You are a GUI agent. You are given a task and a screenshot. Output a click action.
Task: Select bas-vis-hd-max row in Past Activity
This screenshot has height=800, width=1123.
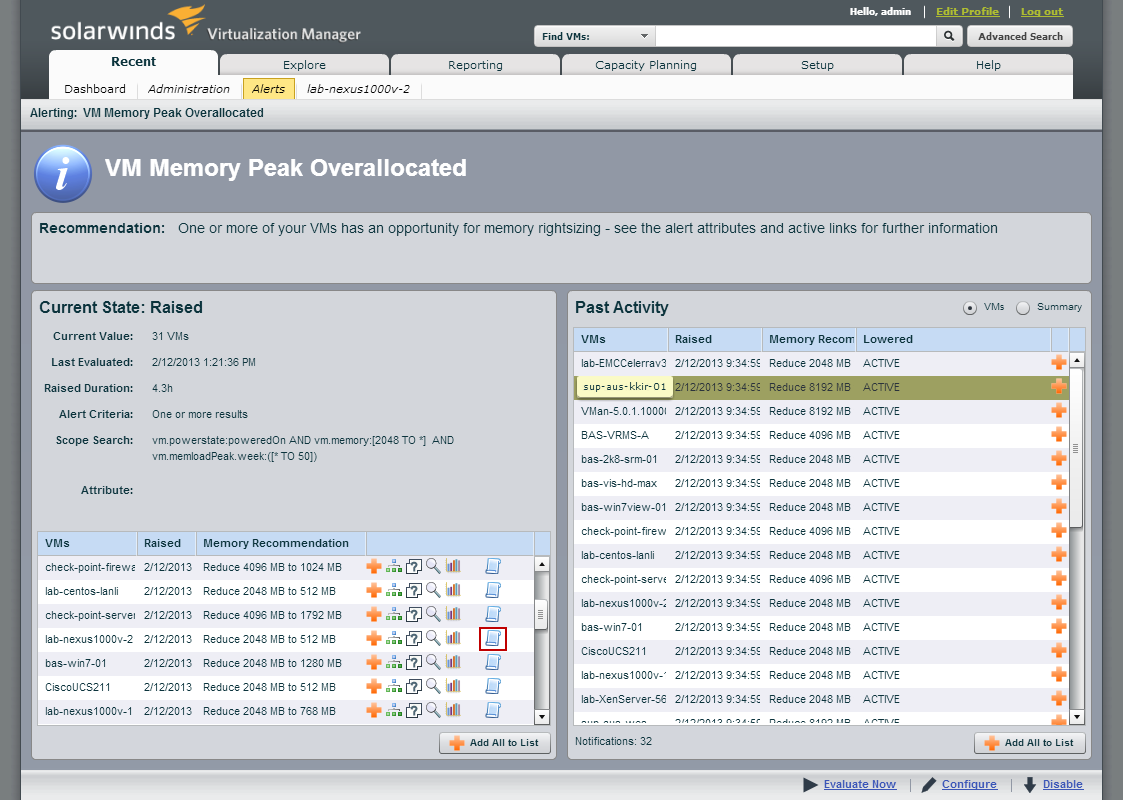[x=821, y=483]
